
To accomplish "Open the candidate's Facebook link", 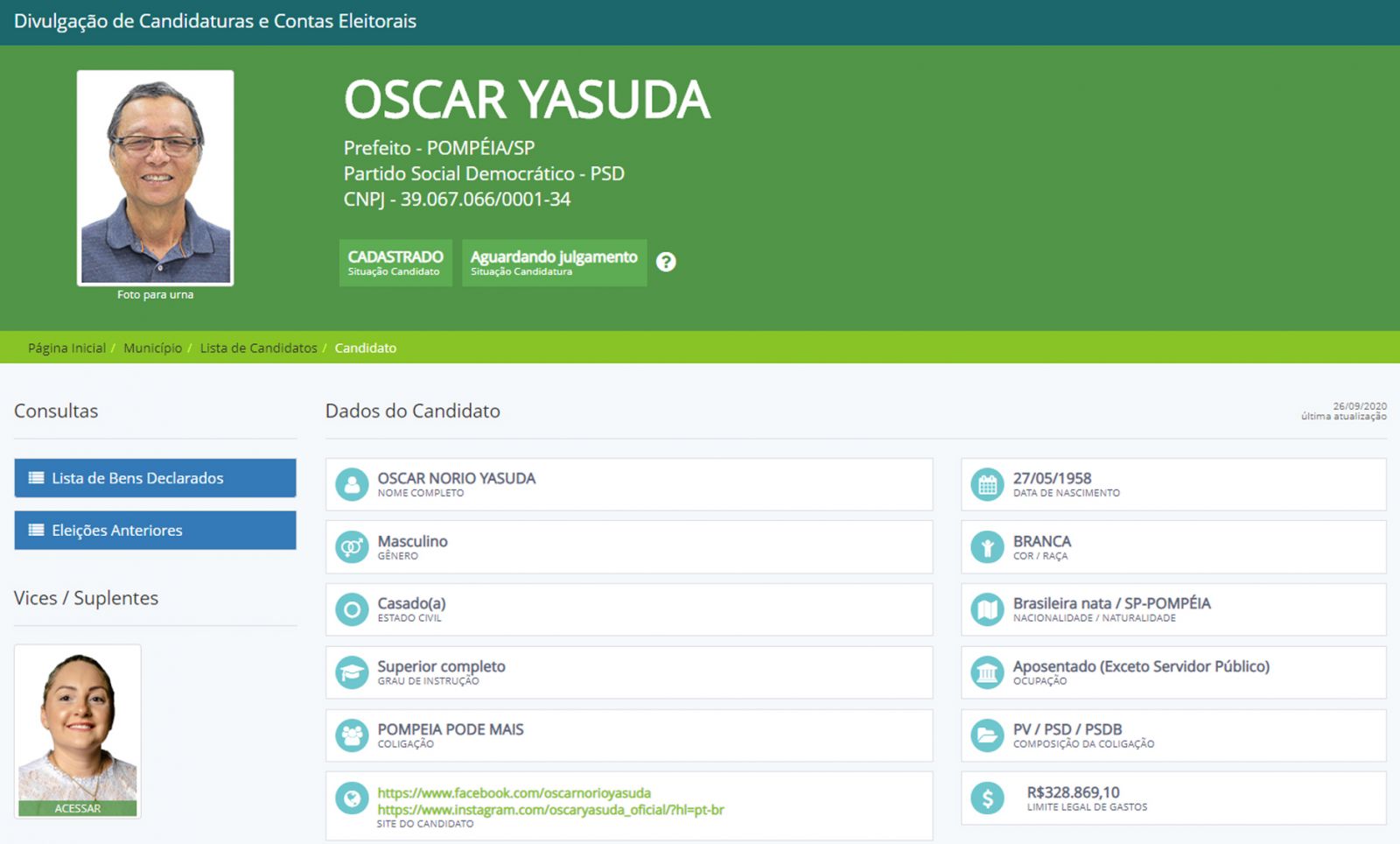I will pos(514,793).
